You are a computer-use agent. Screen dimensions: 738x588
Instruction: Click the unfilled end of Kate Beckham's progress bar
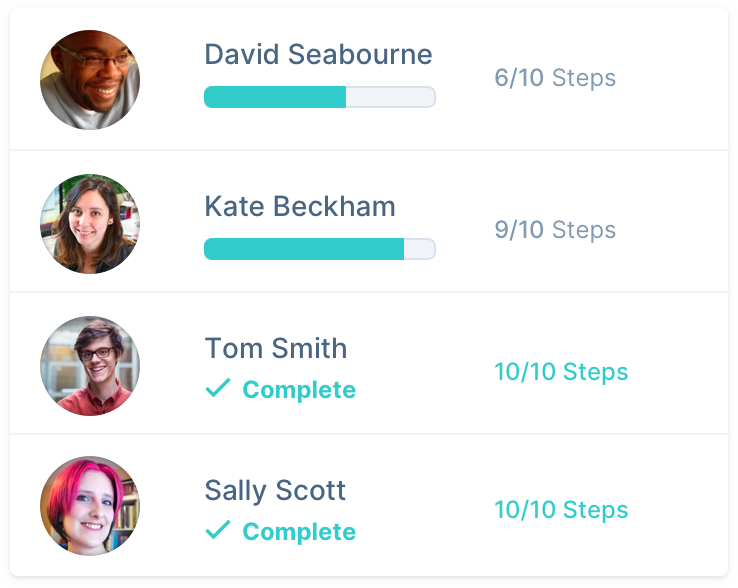(420, 249)
